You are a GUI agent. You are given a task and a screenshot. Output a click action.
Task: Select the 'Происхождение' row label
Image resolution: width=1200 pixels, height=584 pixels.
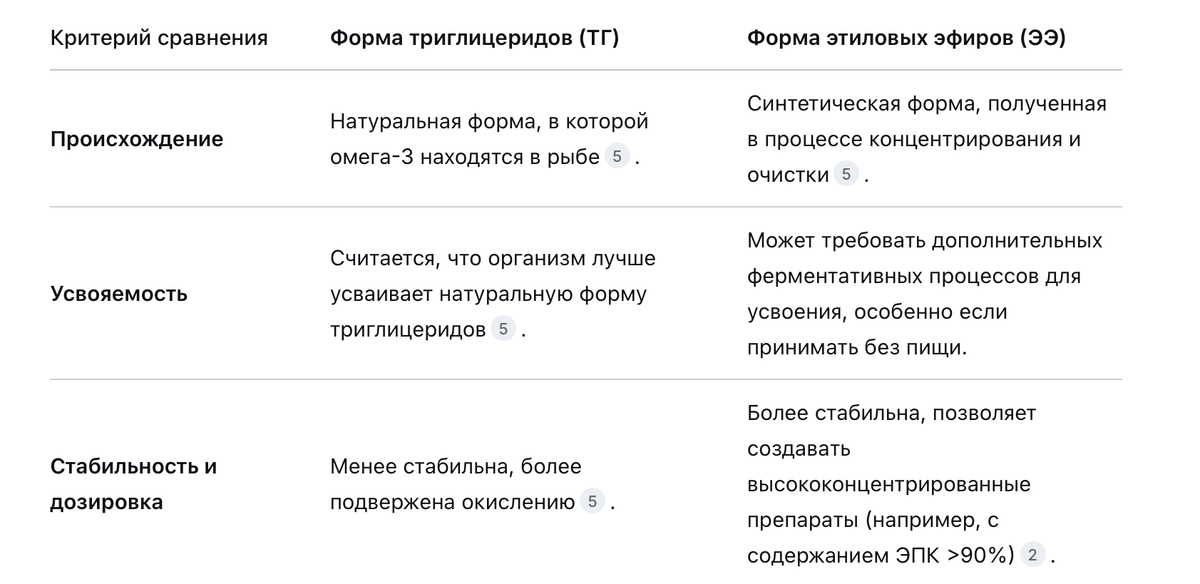(137, 139)
